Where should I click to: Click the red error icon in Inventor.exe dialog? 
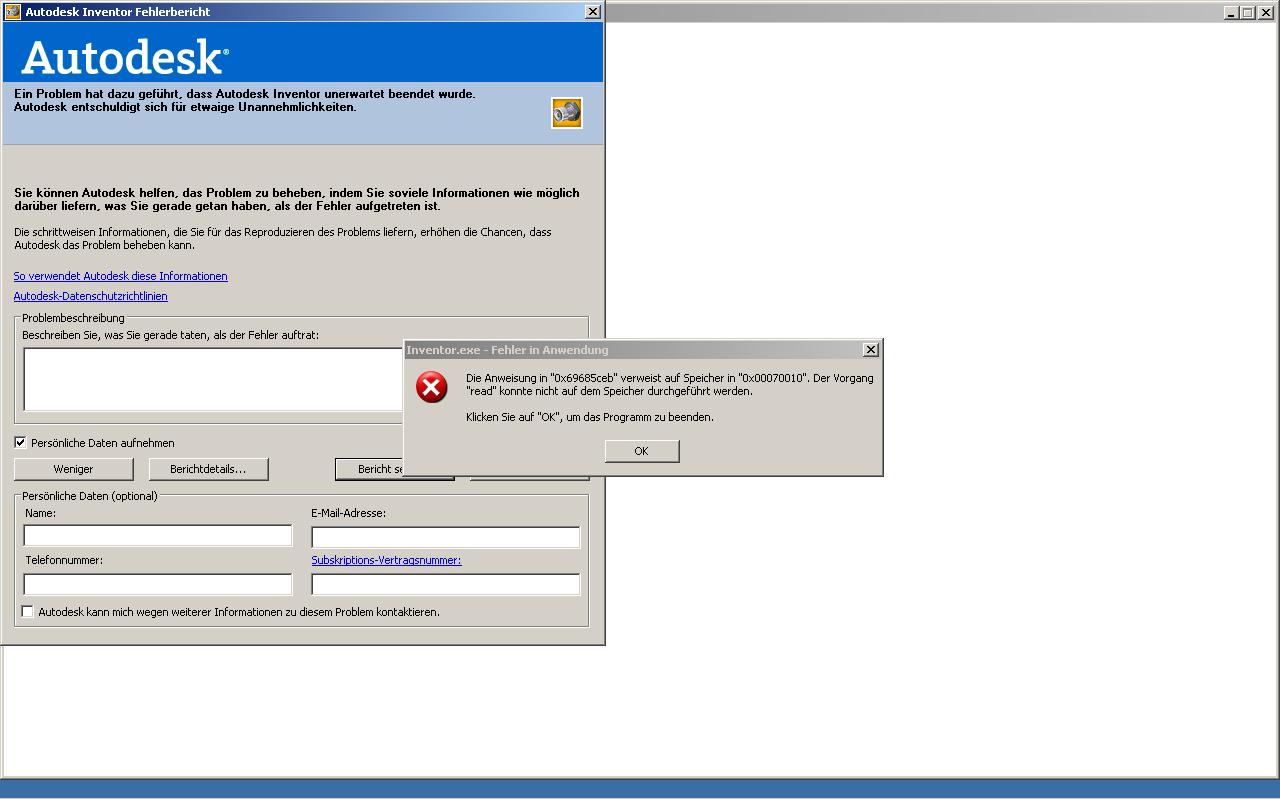(432, 387)
